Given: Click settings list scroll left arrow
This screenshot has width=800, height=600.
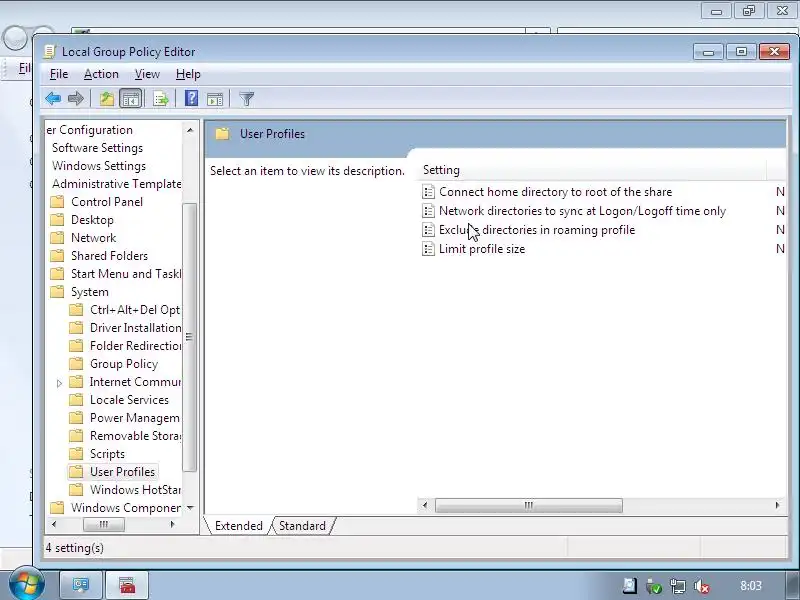Looking at the screenshot, I should (424, 505).
